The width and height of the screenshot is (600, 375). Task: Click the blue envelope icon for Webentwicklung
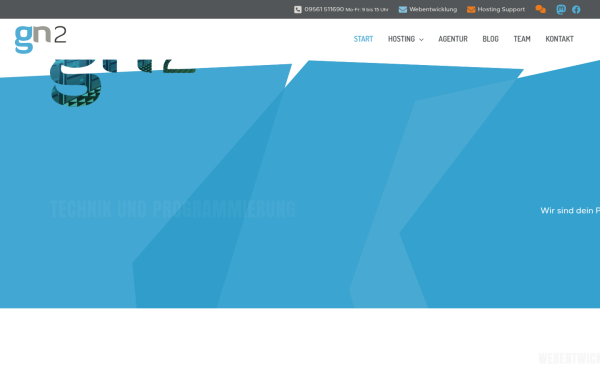pos(403,10)
